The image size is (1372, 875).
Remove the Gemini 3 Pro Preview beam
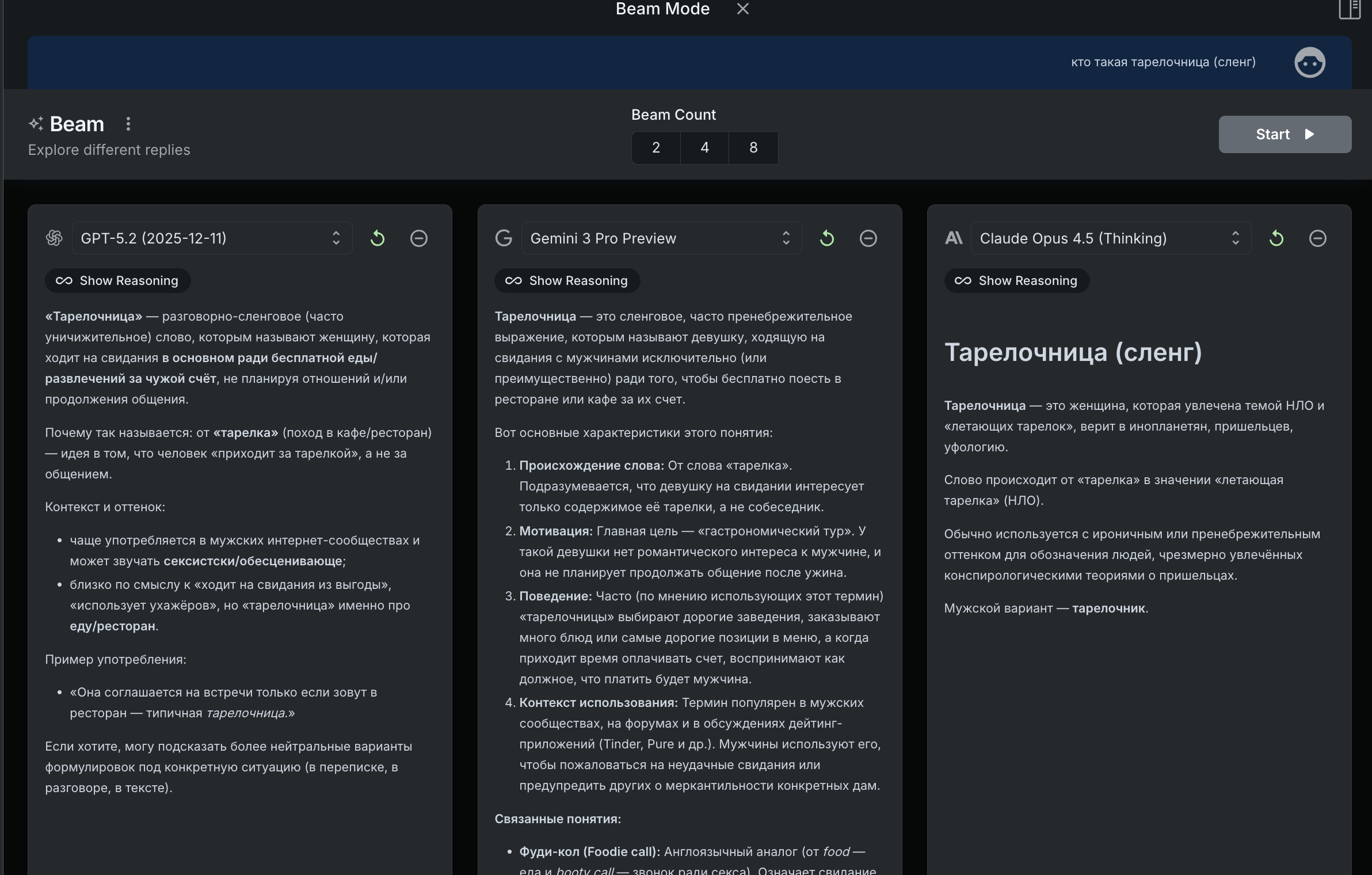(x=868, y=238)
